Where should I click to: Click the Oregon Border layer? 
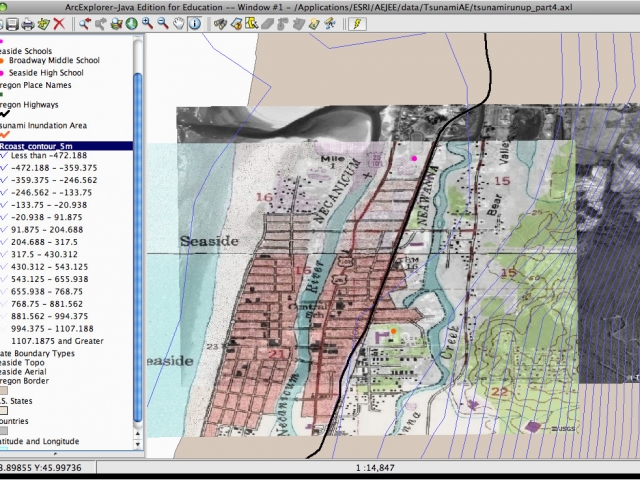point(24,381)
